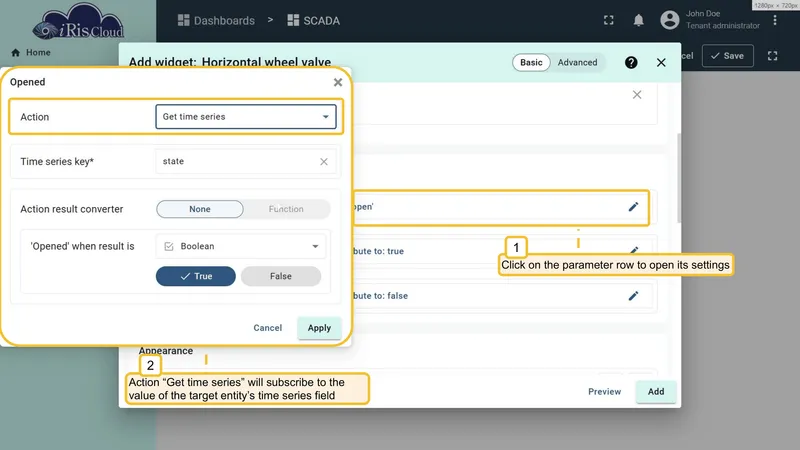
Task: Open the Boolean result type dropdown
Action: click(241, 246)
